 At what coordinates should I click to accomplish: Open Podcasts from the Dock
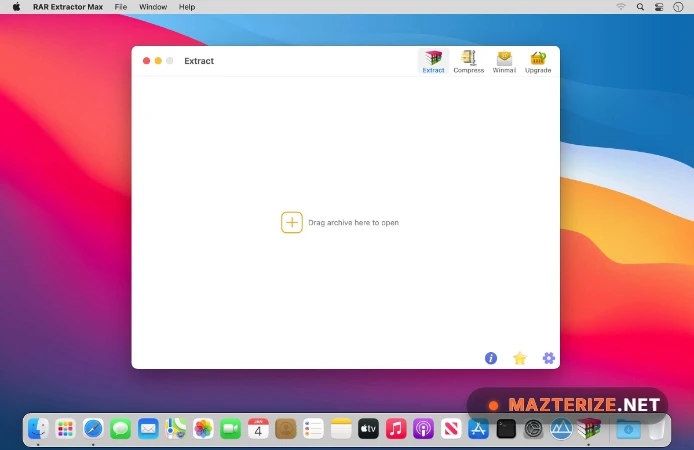423,429
